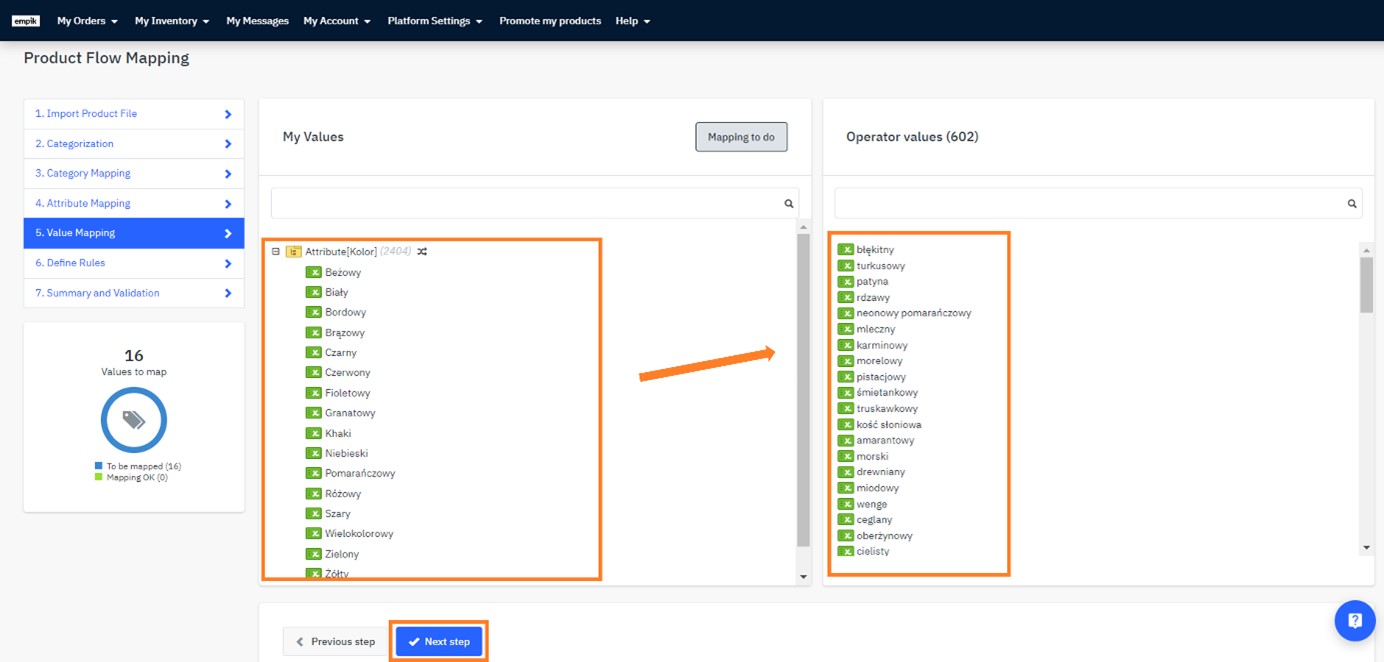The height and width of the screenshot is (662, 1384).
Task: Click the empik logo
Action: [x=26, y=21]
